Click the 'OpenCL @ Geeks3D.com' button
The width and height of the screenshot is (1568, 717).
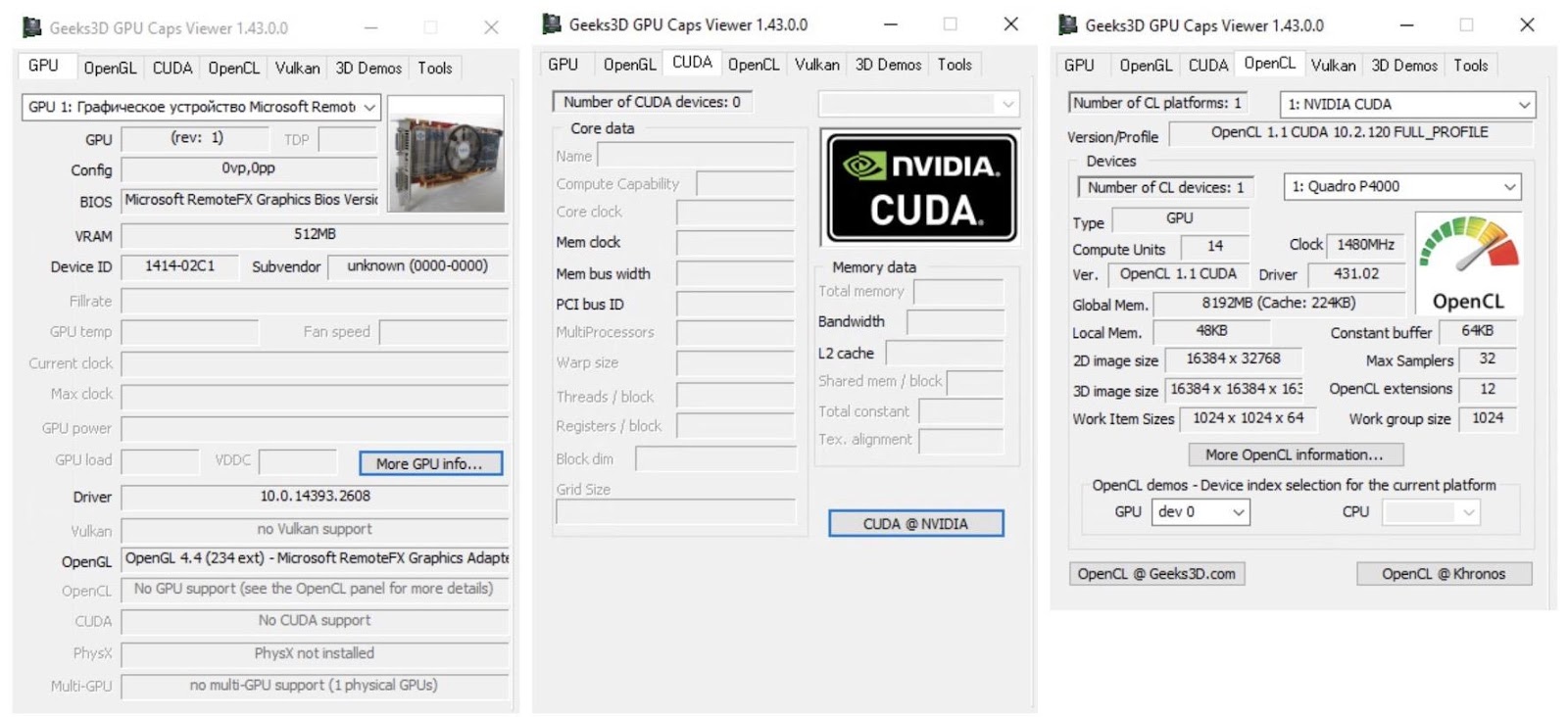[1156, 574]
